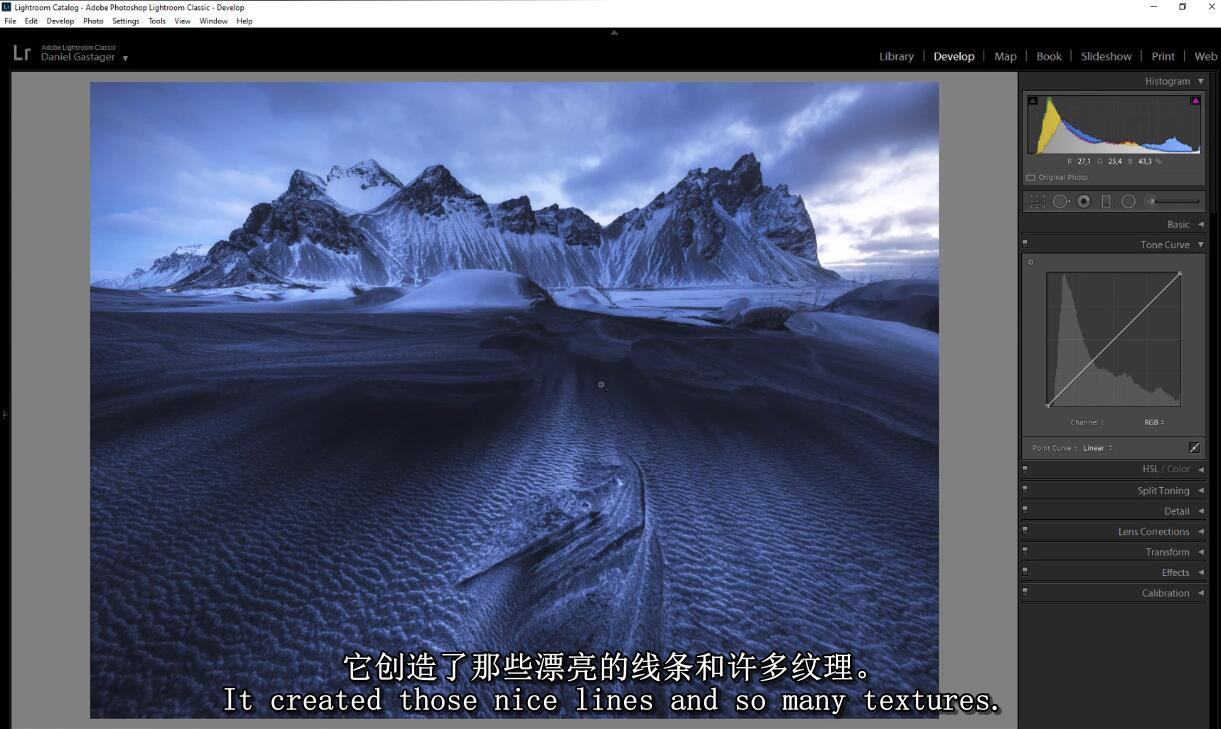Toggle the Split Toning panel switch
The image size is (1221, 729).
click(1025, 490)
